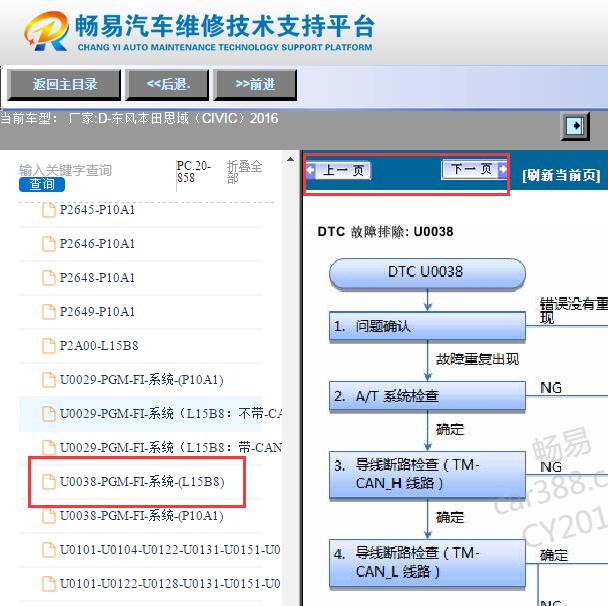Open the P2646-P10A1 document
The image size is (608, 606).
[x=97, y=244]
